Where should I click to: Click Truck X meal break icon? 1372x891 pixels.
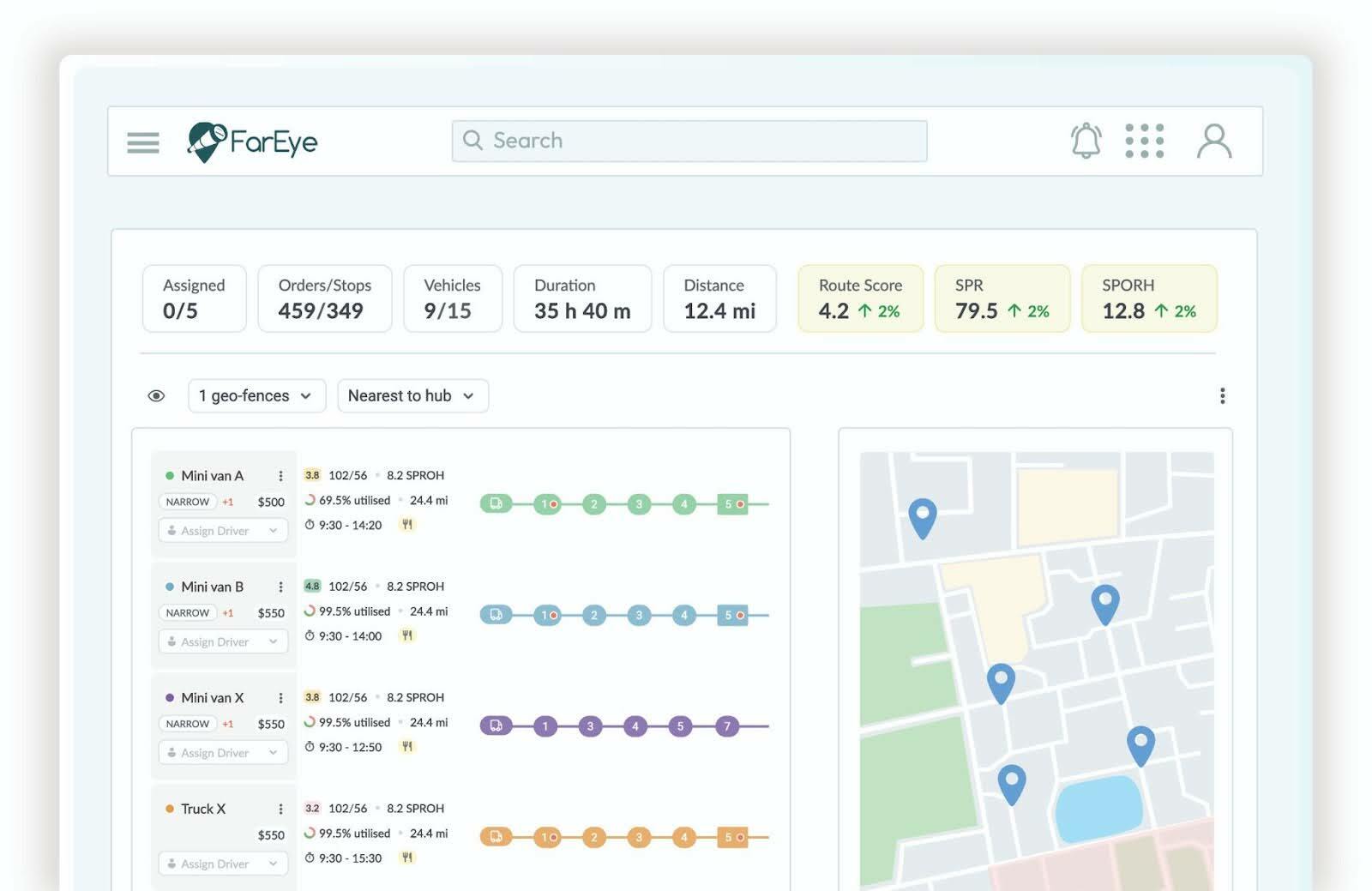(x=407, y=857)
